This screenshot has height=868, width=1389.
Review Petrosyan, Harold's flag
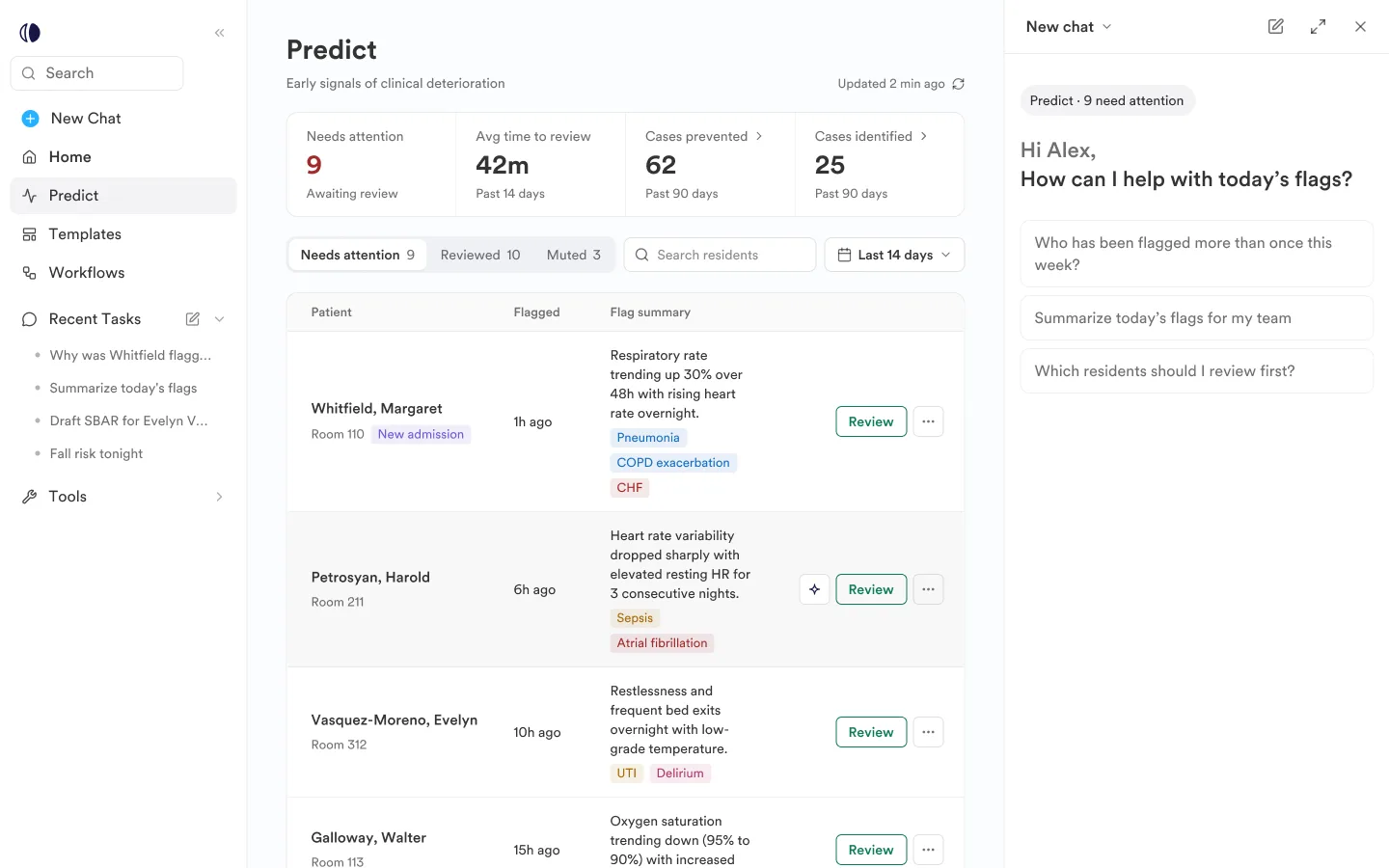coord(871,589)
